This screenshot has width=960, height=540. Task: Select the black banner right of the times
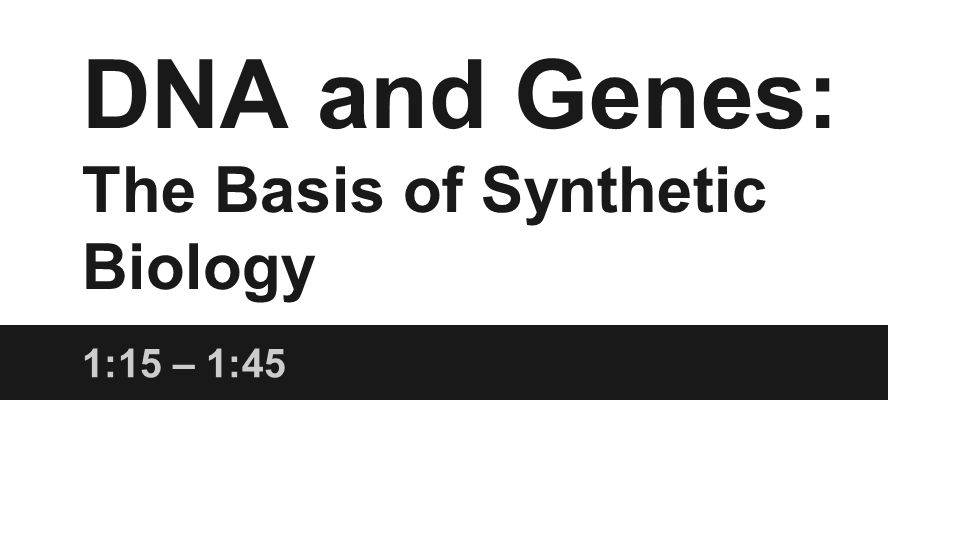587,362
